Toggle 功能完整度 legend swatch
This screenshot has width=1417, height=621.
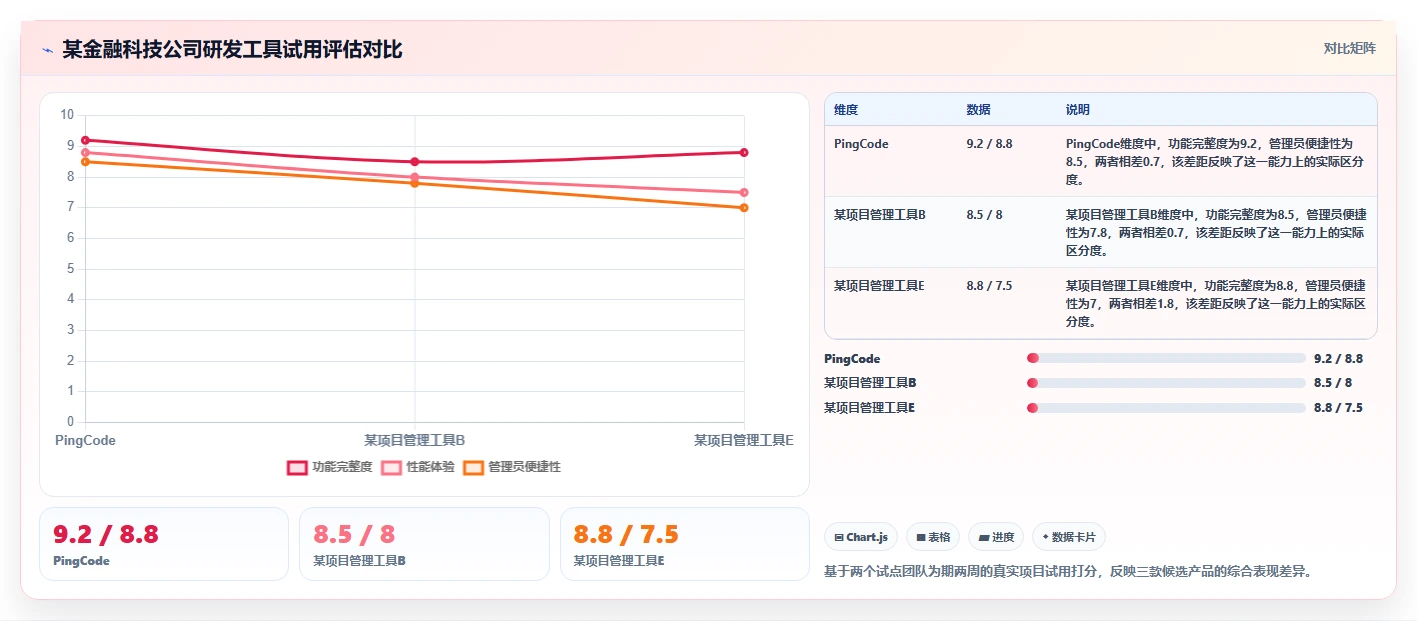pos(297,467)
